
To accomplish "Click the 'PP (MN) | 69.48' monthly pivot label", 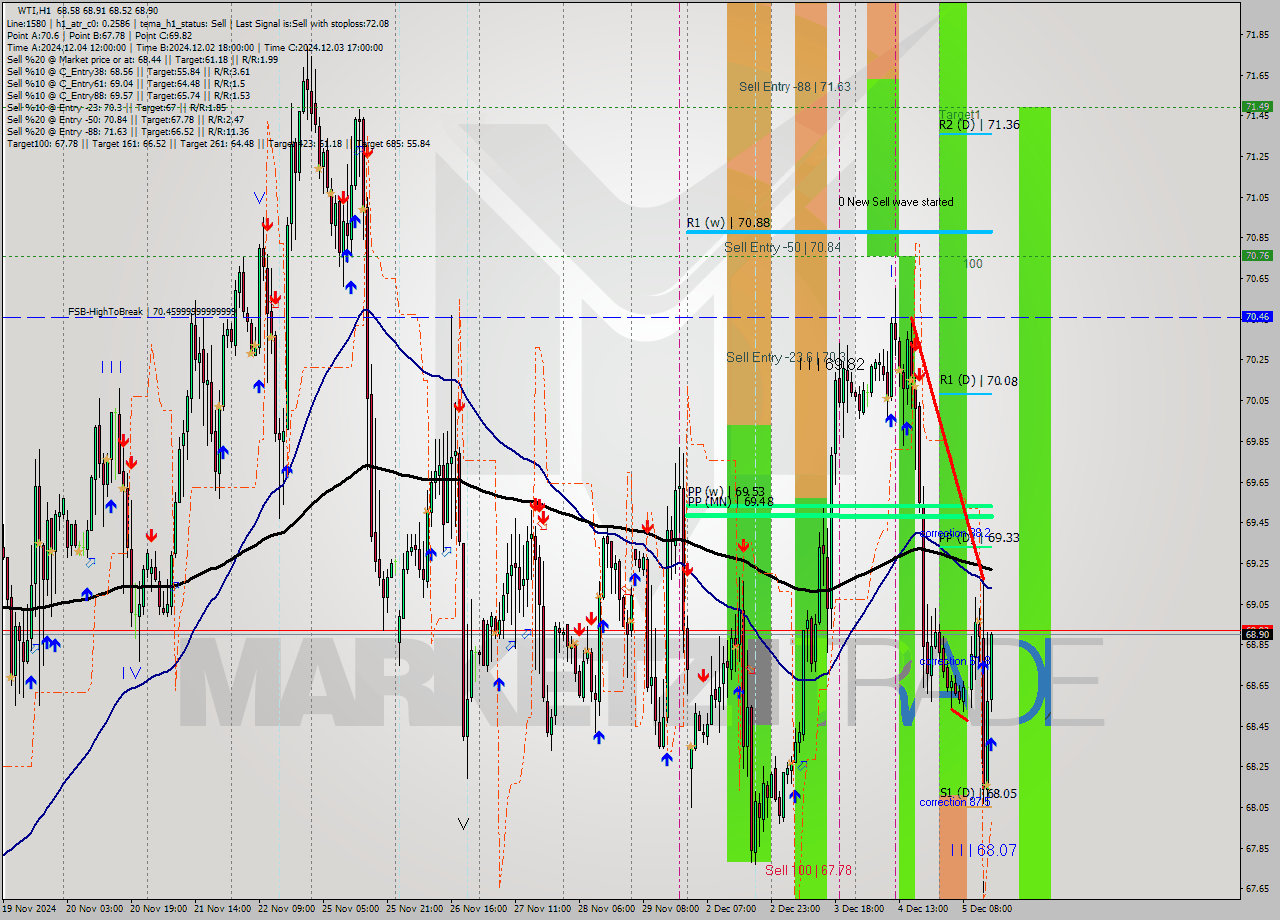I will click(x=730, y=501).
